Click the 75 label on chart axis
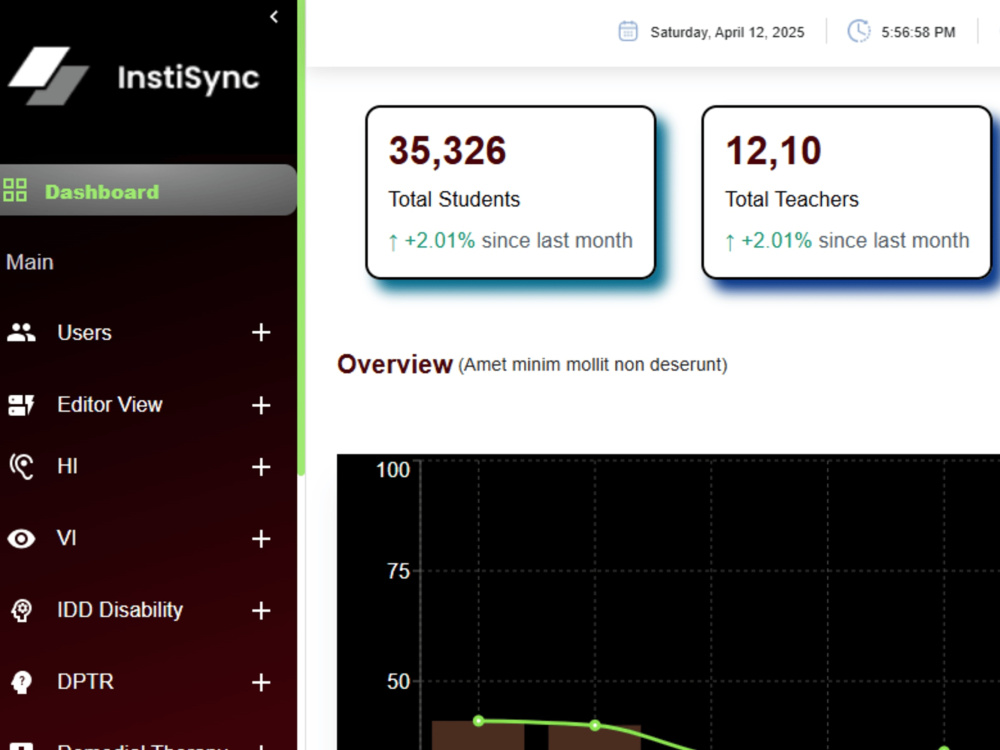The width and height of the screenshot is (1000, 750). point(399,571)
